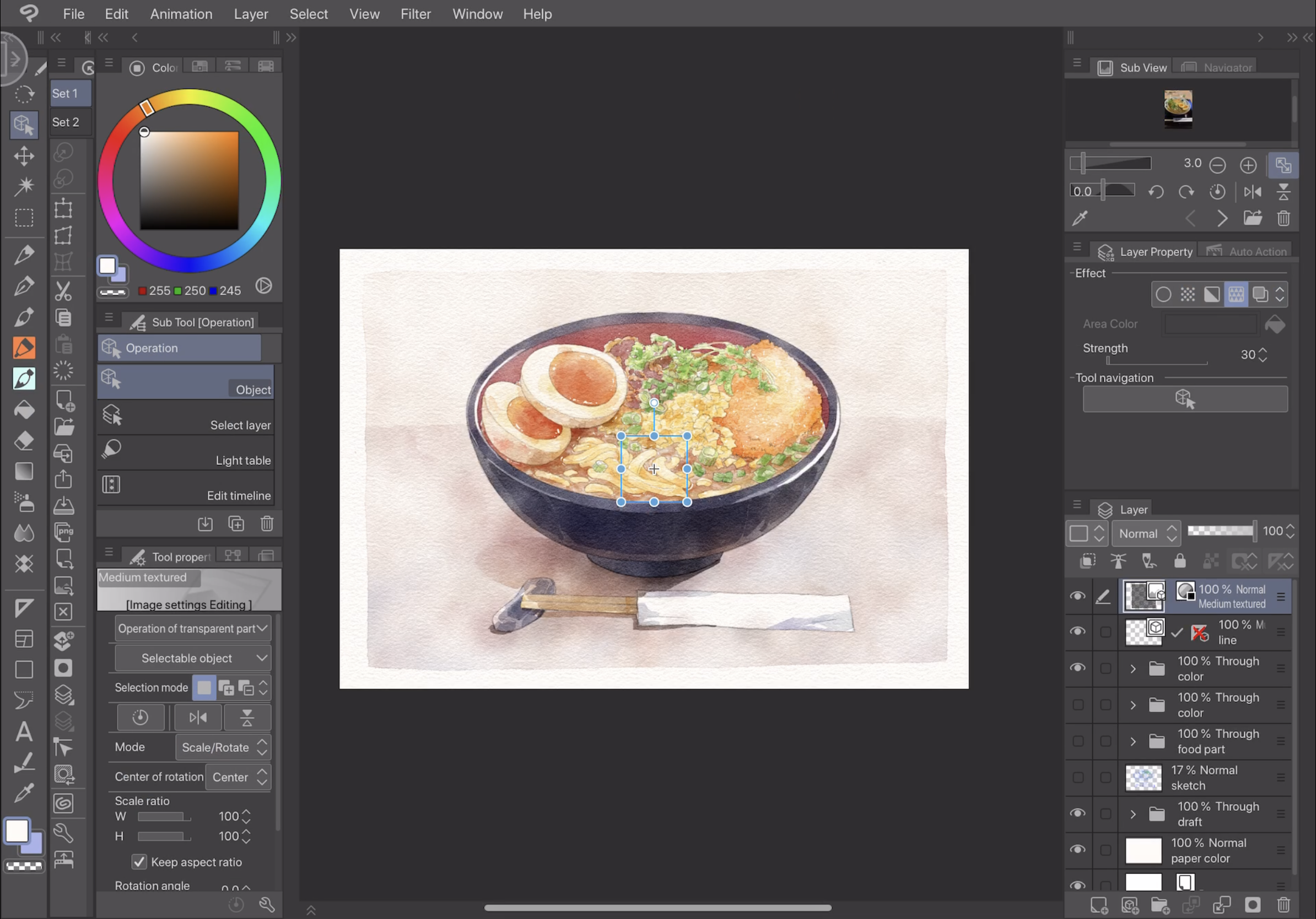Expand the draft folder in the Layer panel

(1132, 814)
